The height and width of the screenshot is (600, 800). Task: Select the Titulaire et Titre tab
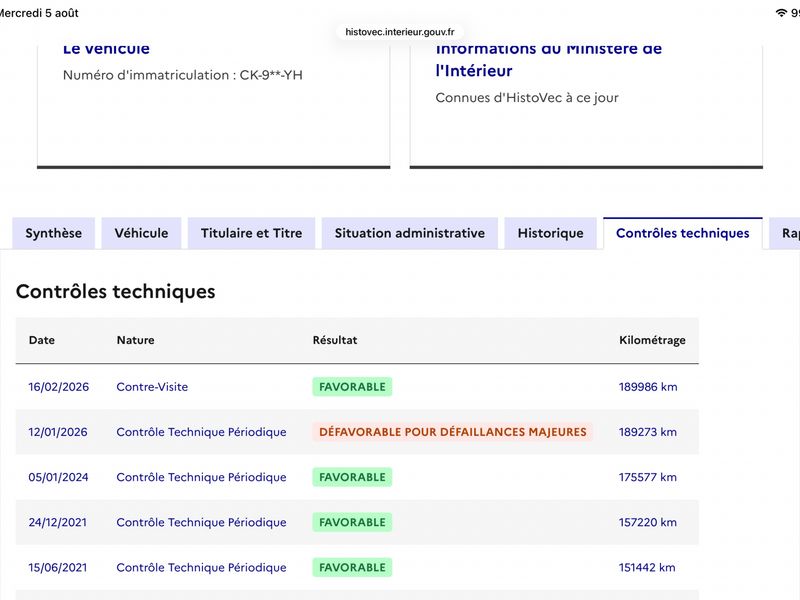tap(252, 233)
